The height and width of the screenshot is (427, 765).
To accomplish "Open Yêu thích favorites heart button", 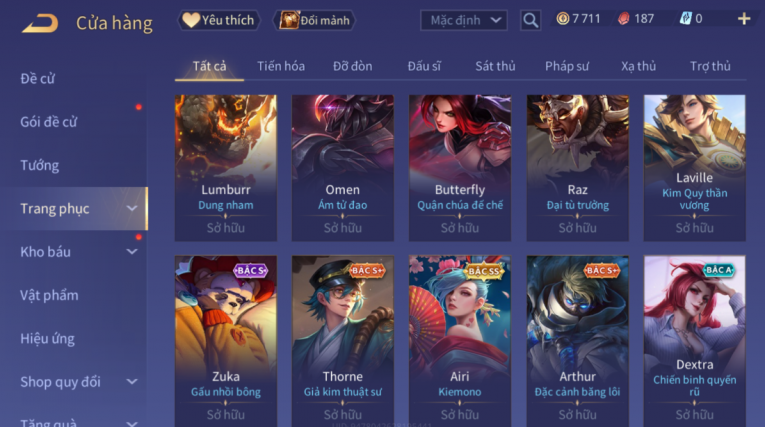I will point(218,20).
